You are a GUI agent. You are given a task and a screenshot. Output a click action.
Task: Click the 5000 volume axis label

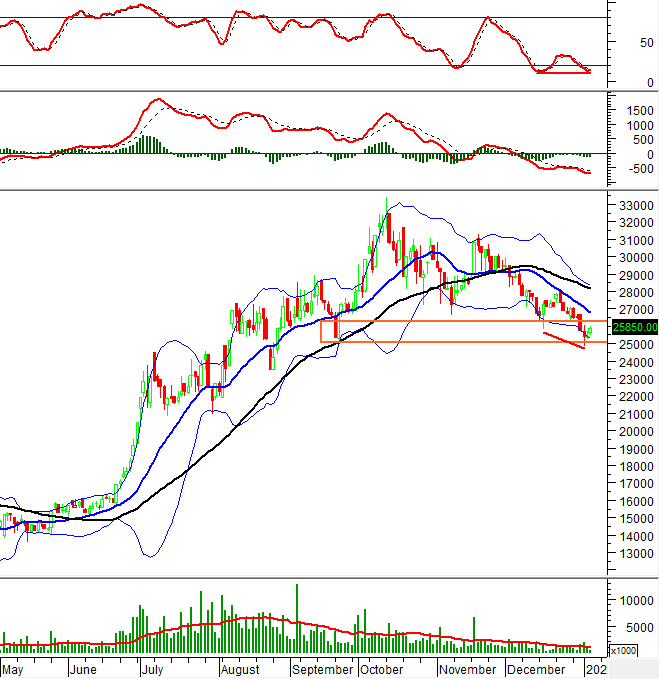(636, 628)
